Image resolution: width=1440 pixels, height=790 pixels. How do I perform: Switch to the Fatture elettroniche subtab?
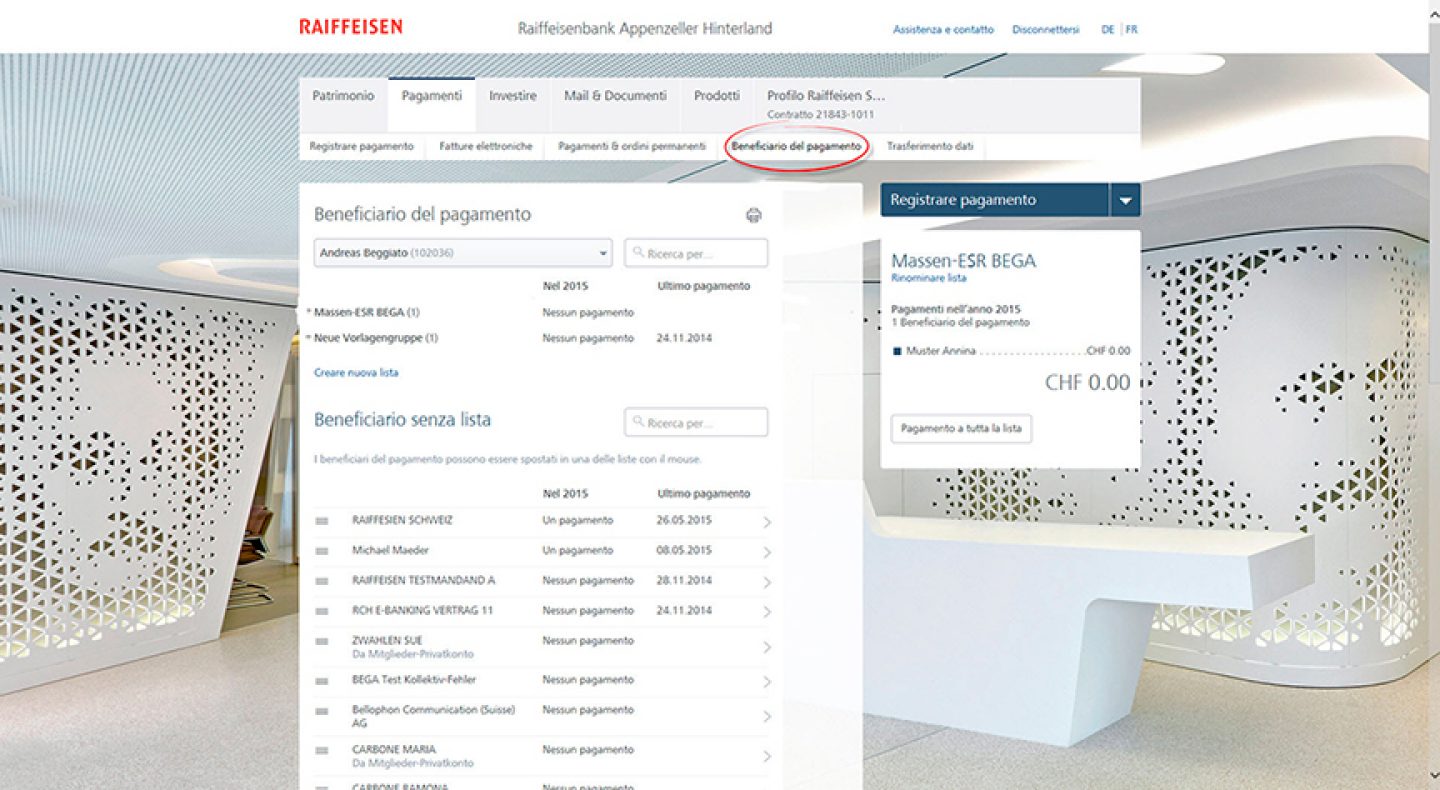[485, 146]
